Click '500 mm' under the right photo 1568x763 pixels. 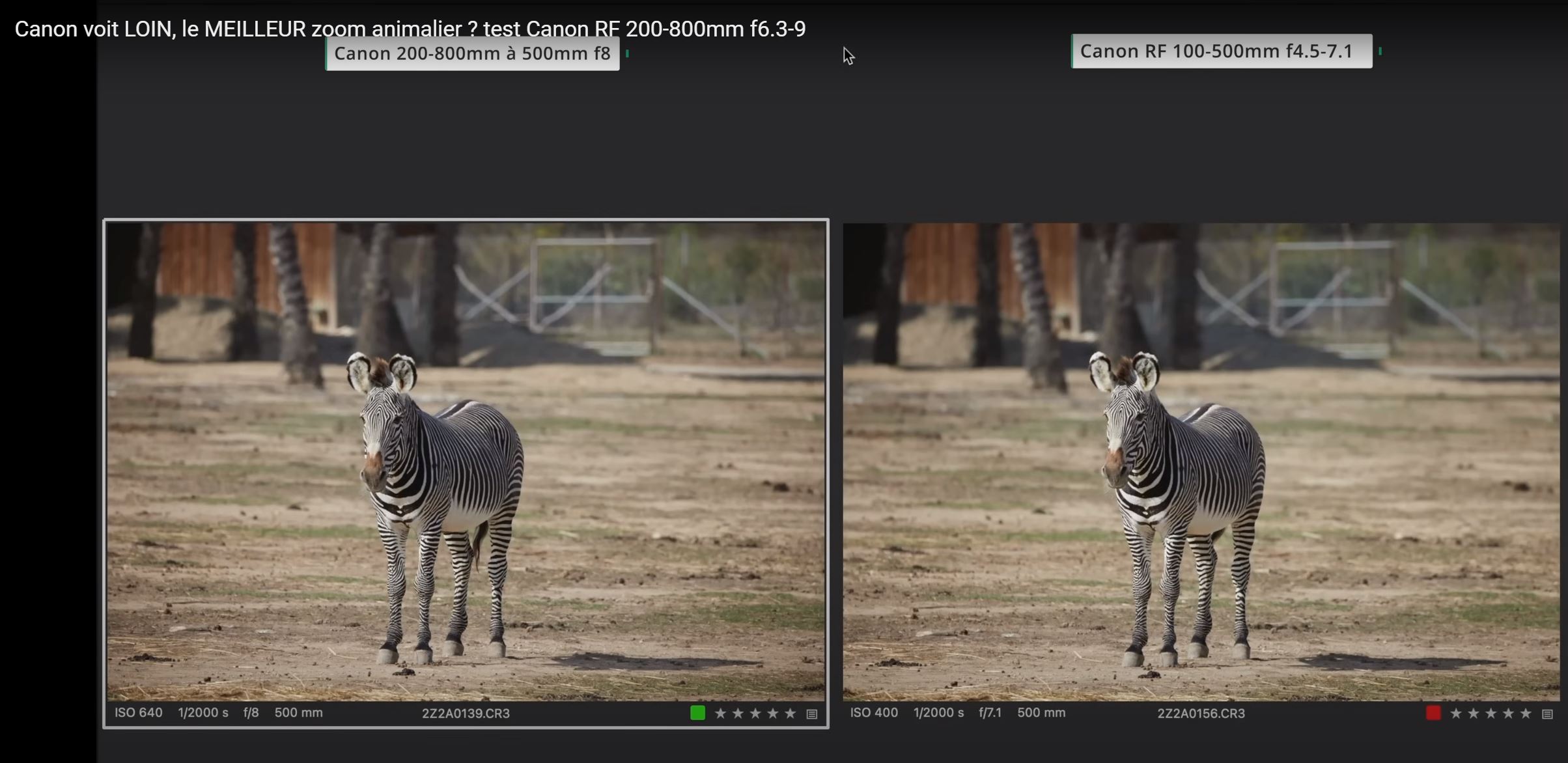tap(1041, 713)
